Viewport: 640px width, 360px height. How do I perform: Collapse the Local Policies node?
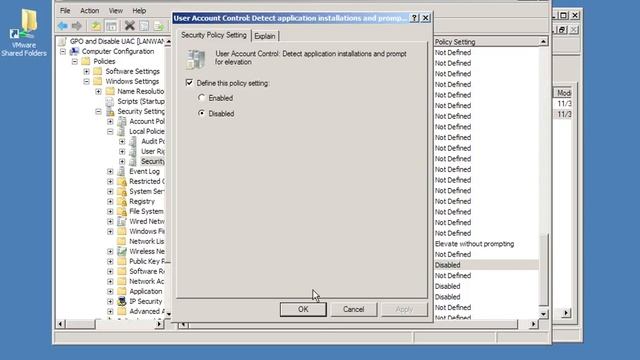coord(110,131)
